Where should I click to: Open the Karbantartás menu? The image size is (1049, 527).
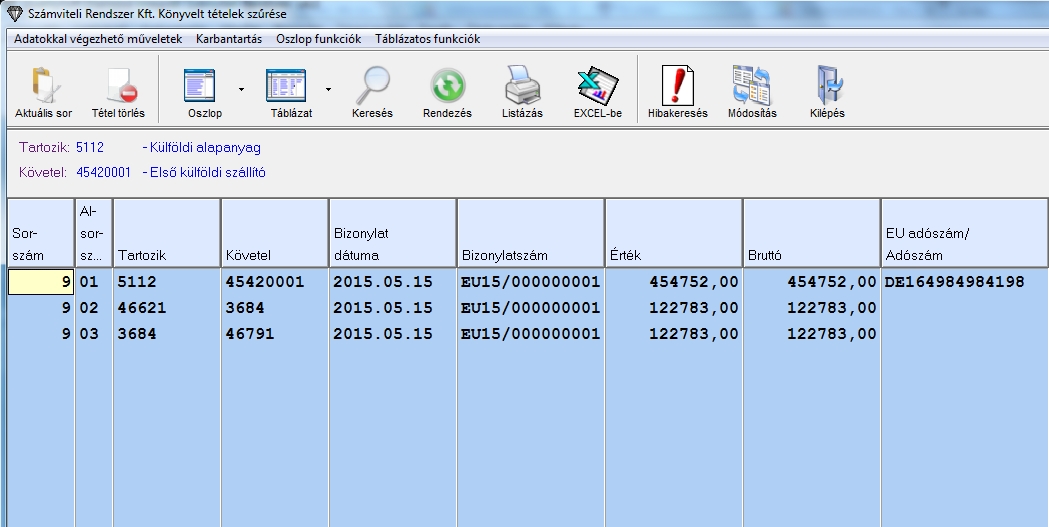point(229,39)
